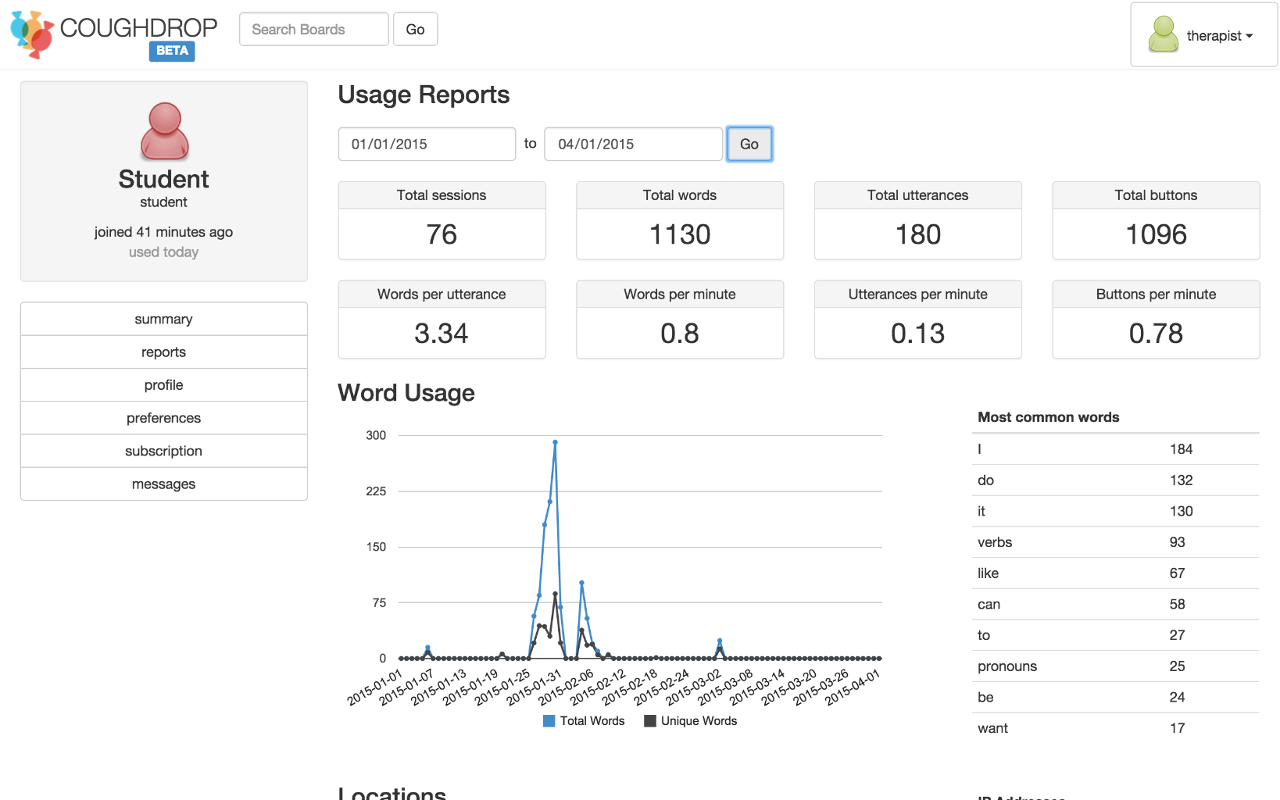Click the Search Boards input field
1280x800 pixels.
(313, 29)
